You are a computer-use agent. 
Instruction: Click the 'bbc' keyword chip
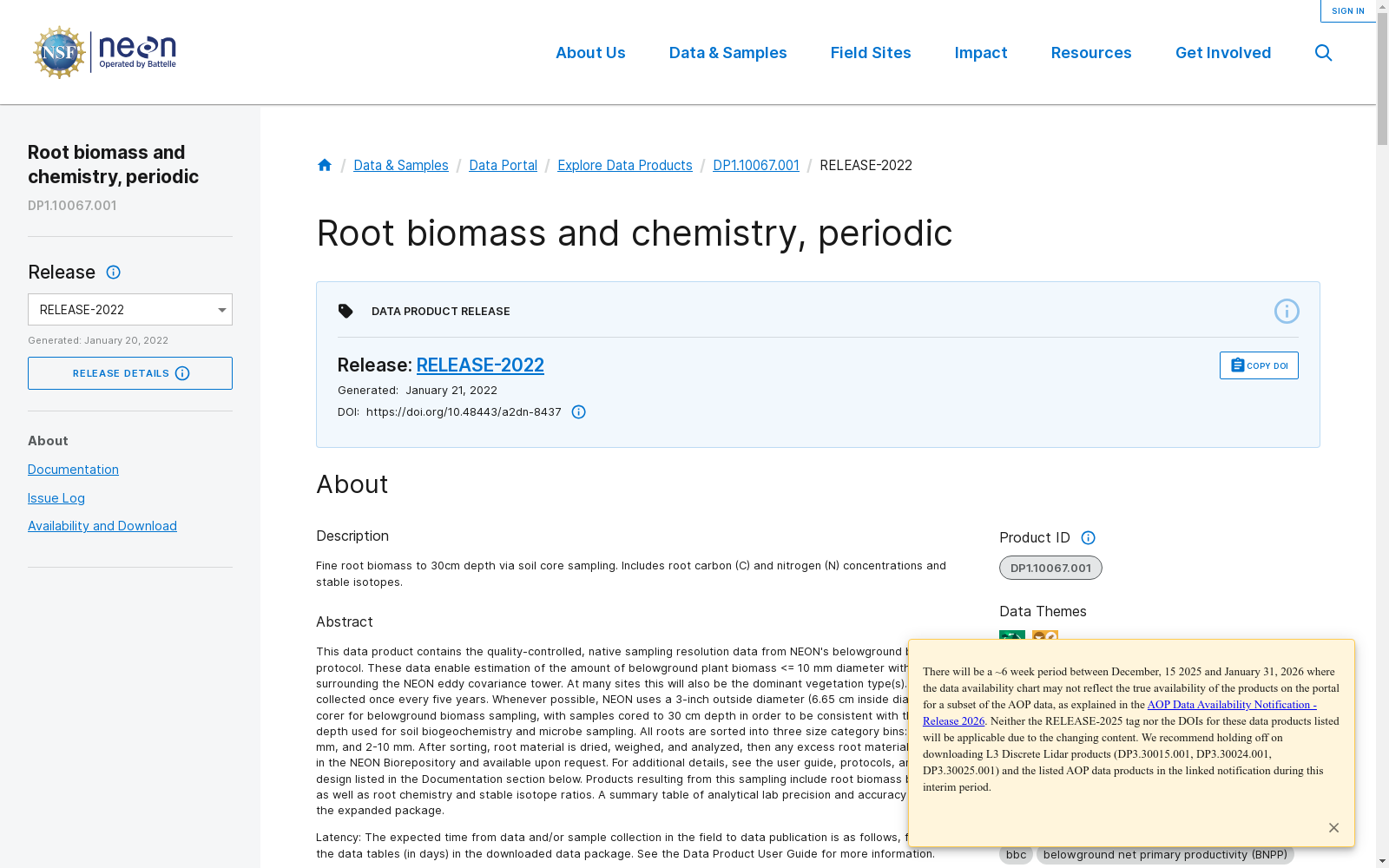tap(1016, 855)
